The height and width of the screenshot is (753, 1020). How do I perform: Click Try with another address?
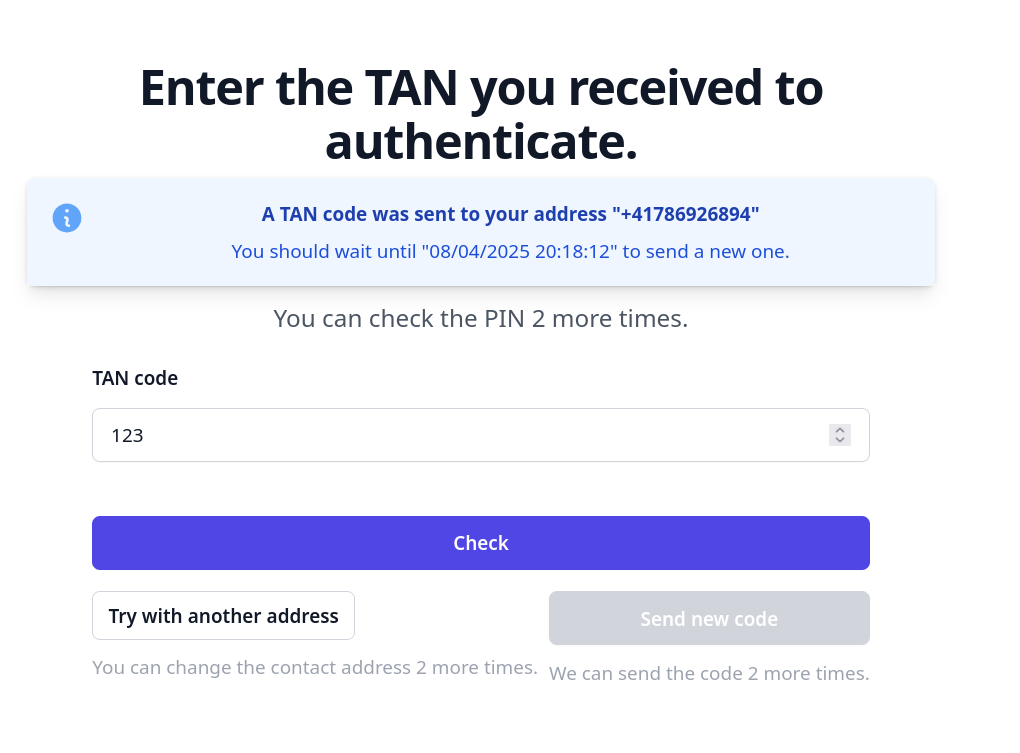coord(223,616)
